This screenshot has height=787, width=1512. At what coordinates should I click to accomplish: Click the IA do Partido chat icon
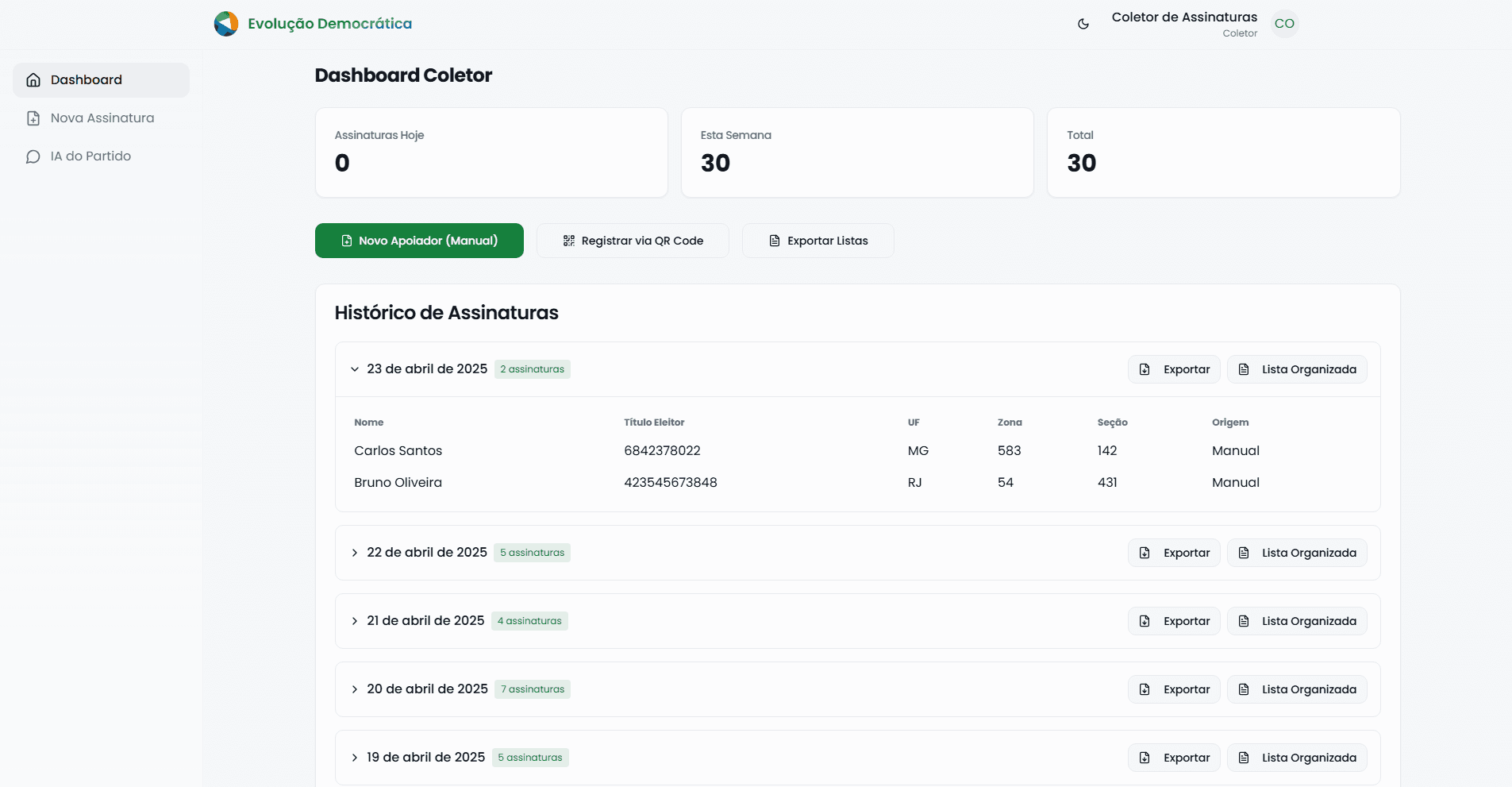(33, 156)
